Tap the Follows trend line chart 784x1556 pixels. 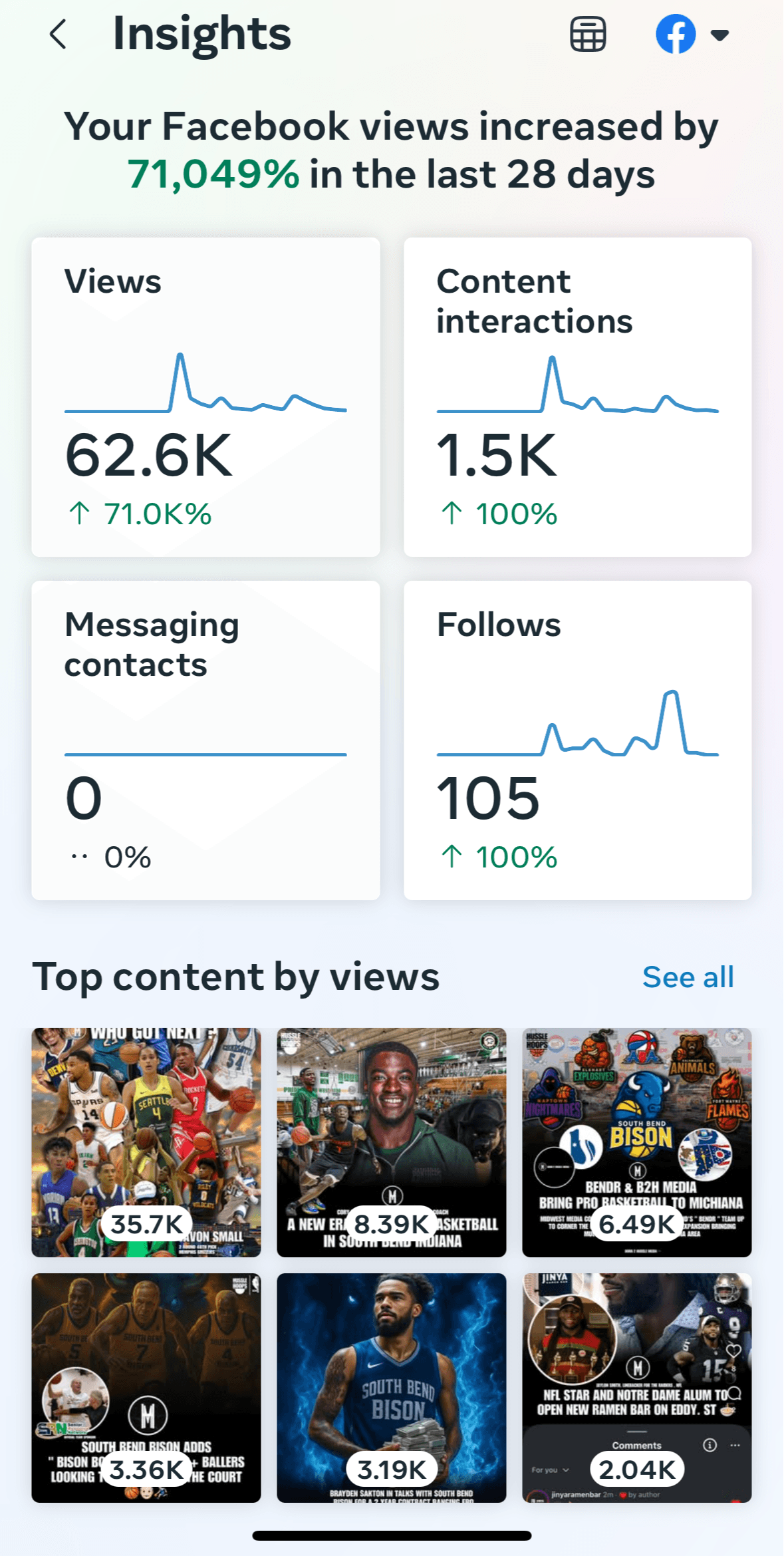577,726
